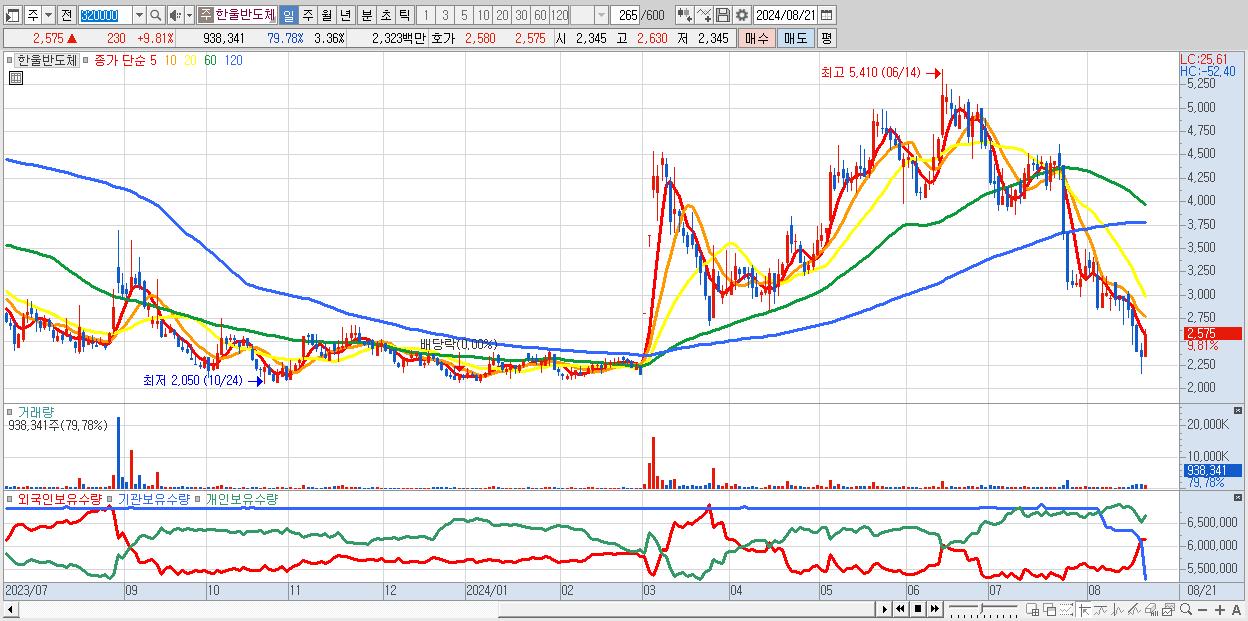Click the letter A auto-scale icon at bottom

pyautogui.click(x=1236, y=609)
